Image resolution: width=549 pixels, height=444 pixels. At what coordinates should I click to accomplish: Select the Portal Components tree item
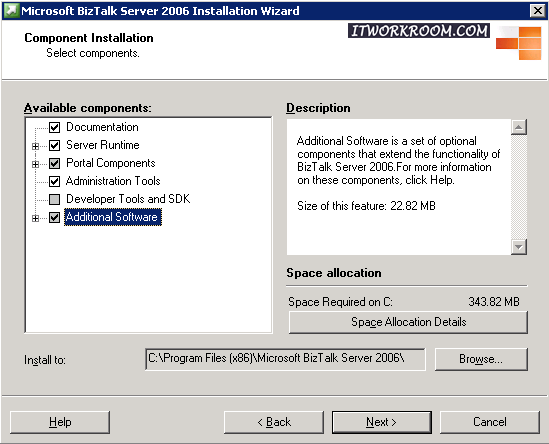111,163
